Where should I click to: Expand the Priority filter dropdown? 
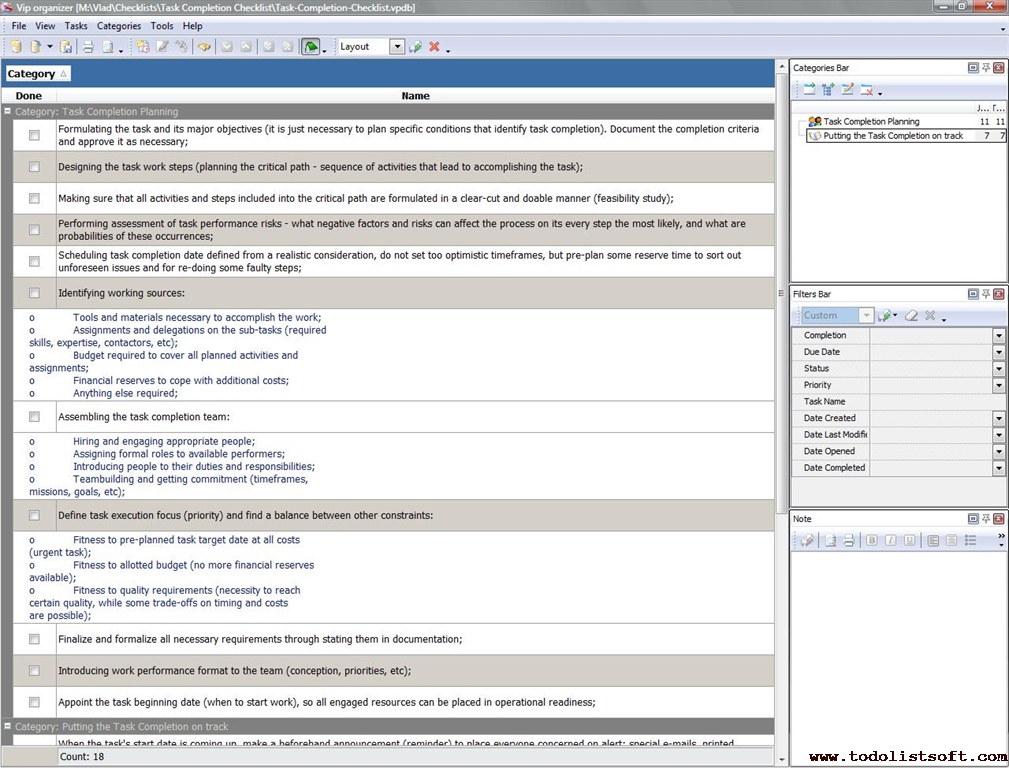click(x=998, y=385)
